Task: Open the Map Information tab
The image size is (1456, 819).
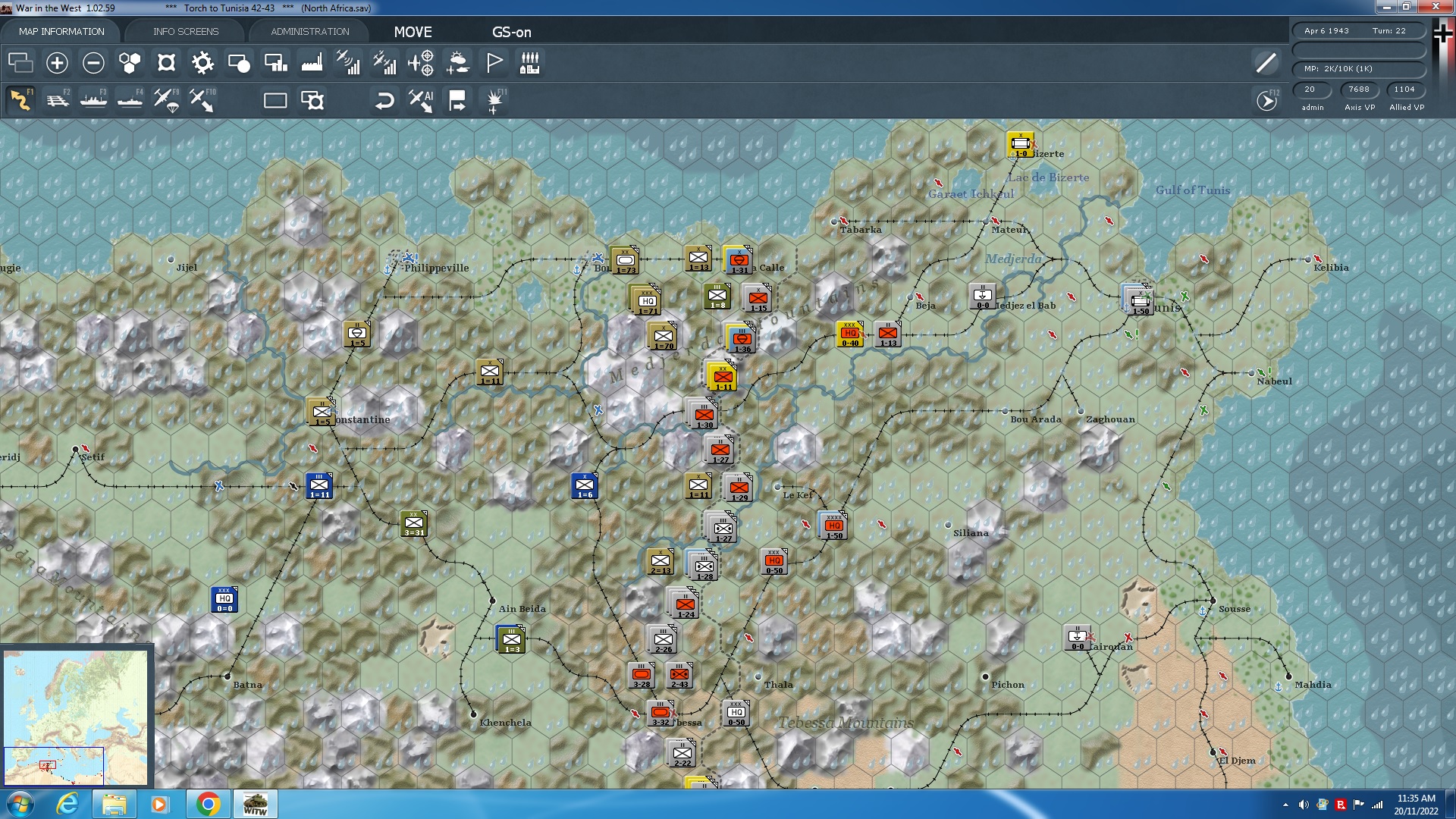Action: tap(61, 32)
